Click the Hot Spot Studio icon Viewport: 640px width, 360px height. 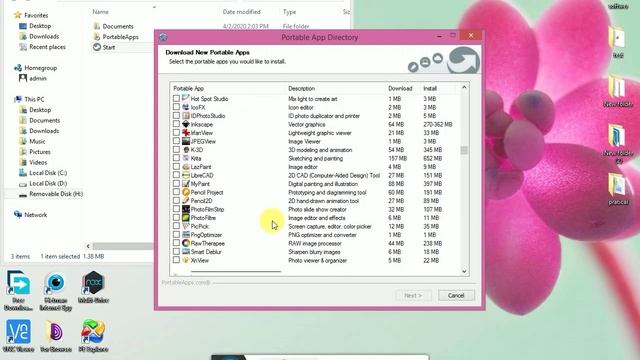(x=186, y=98)
